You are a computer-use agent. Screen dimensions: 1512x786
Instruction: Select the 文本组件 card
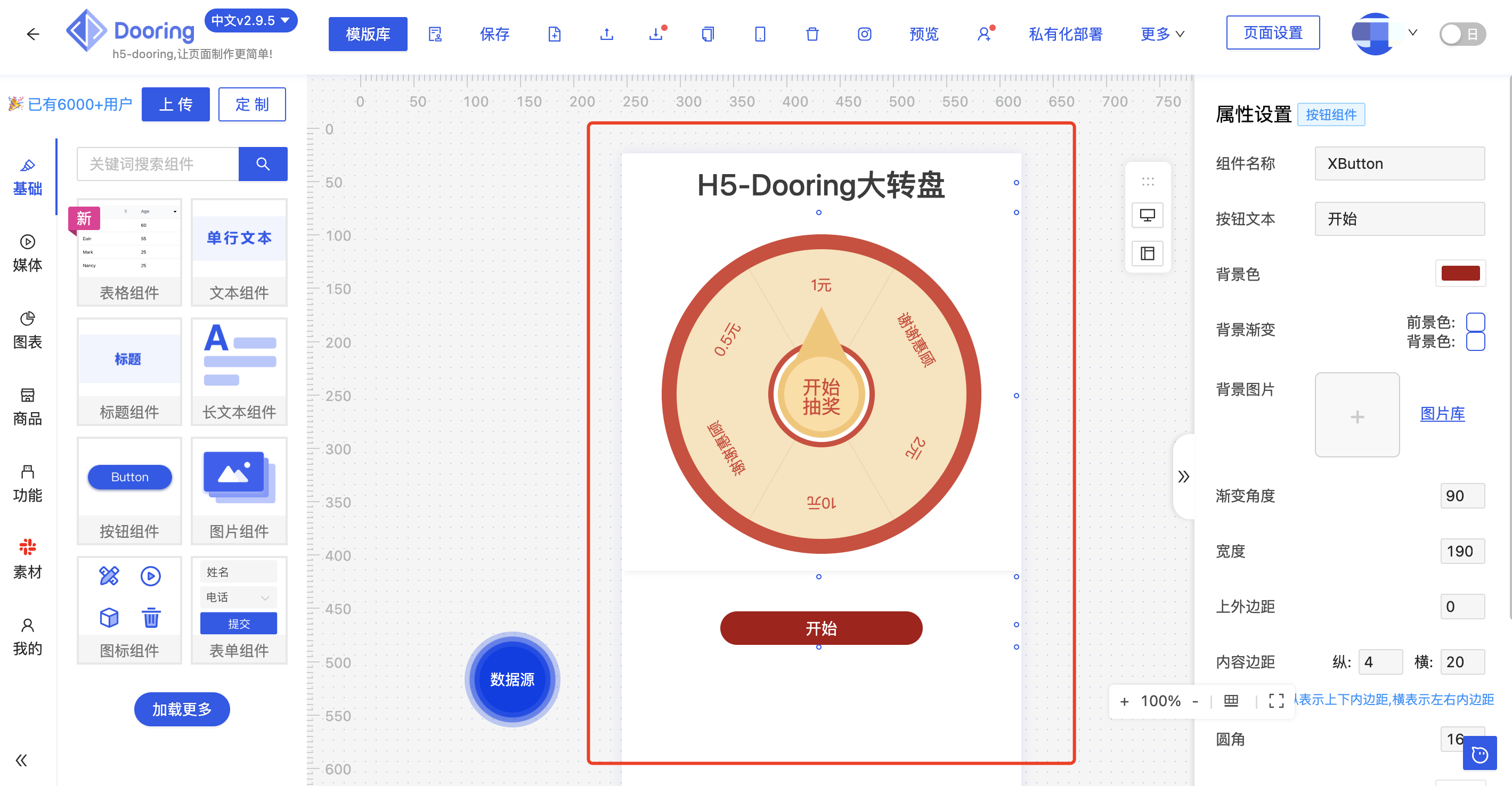point(239,252)
